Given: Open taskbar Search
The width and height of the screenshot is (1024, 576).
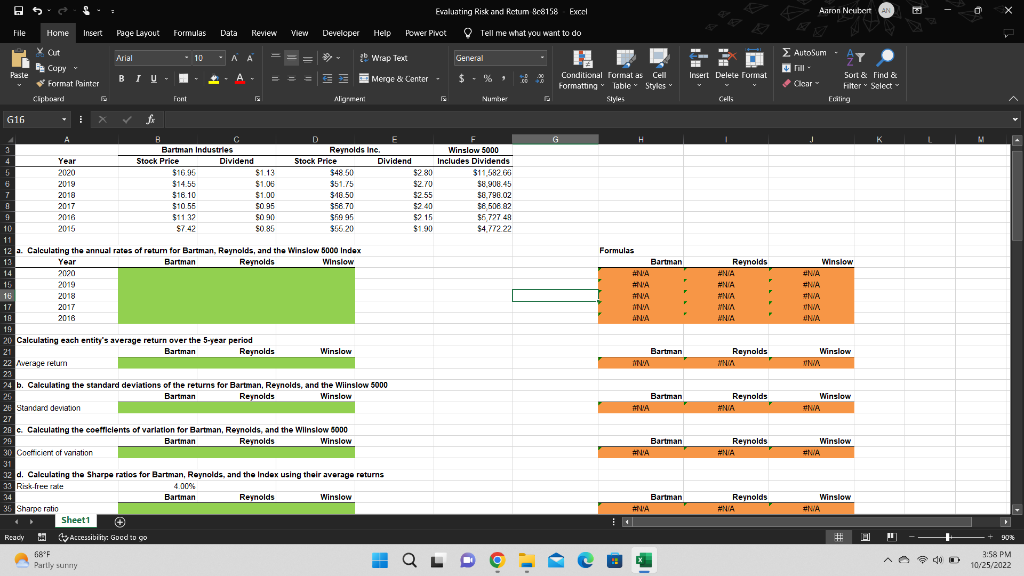Looking at the screenshot, I should [x=409, y=560].
